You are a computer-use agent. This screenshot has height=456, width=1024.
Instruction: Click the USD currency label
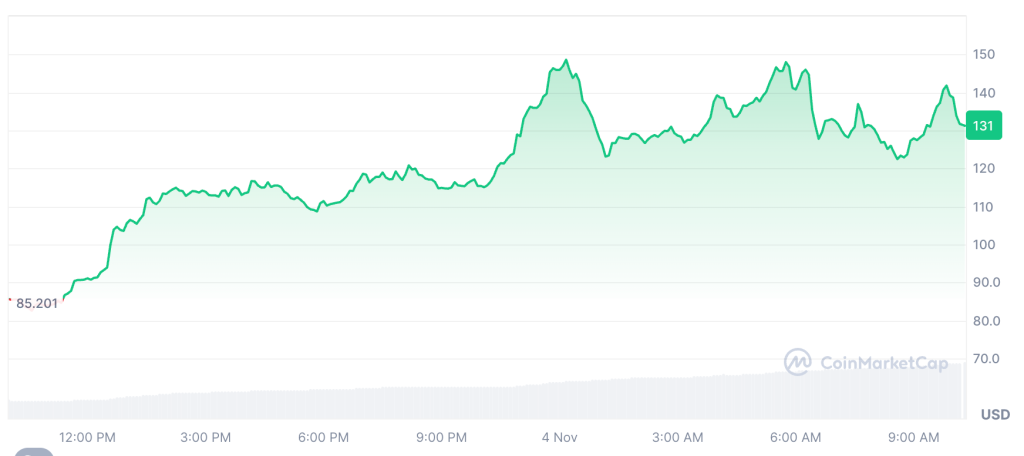tap(994, 414)
